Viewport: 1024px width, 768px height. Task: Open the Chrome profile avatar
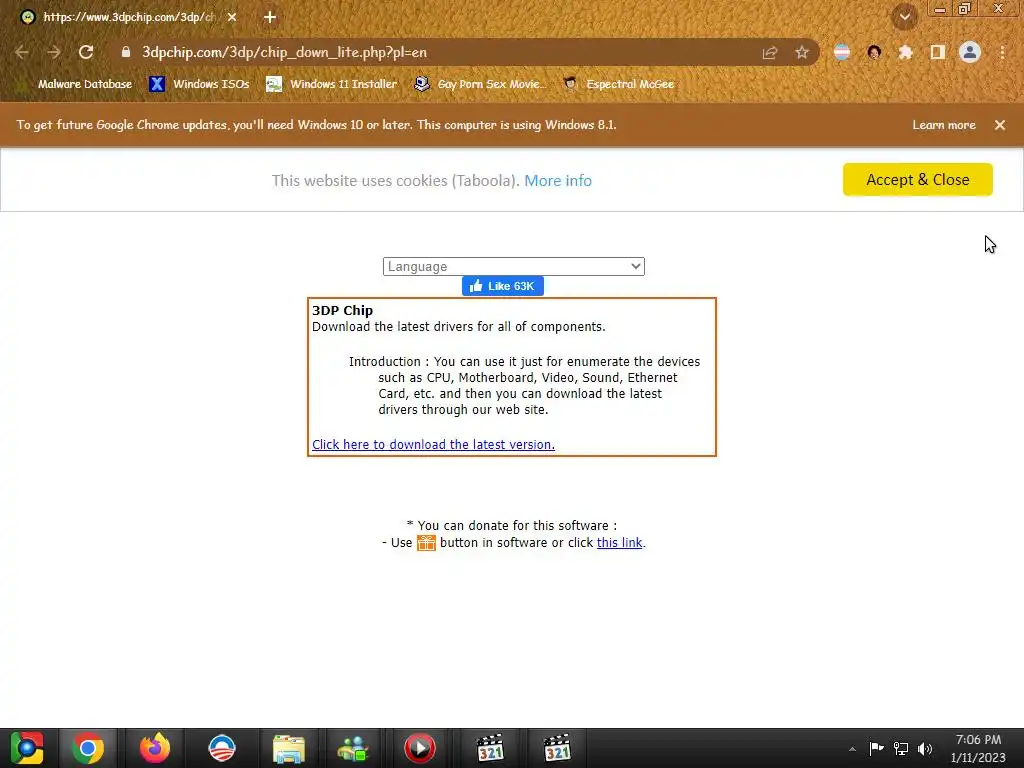click(970, 52)
